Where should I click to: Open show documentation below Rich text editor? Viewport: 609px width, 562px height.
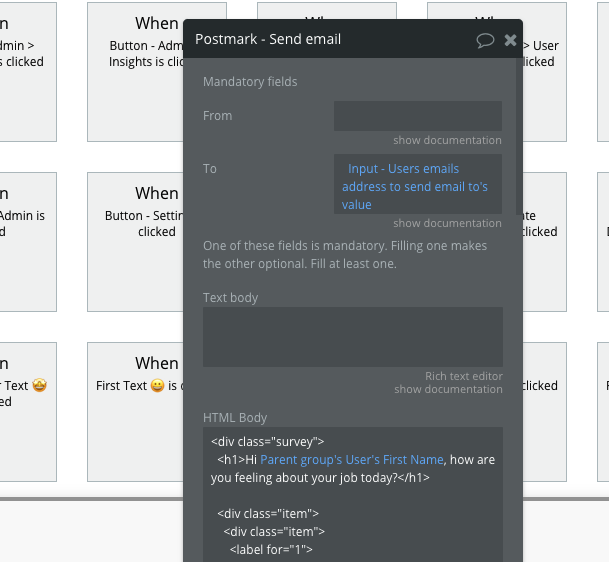click(447, 389)
